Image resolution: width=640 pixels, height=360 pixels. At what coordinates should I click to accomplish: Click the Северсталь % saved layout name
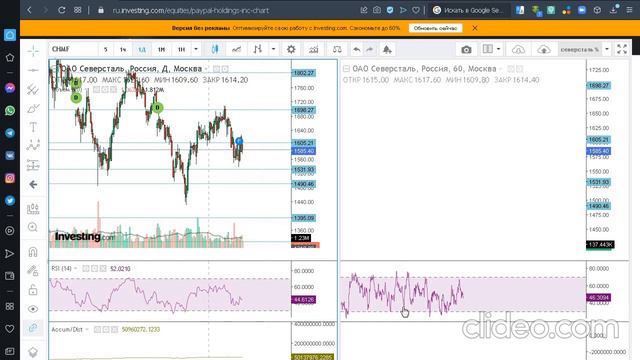click(580, 49)
